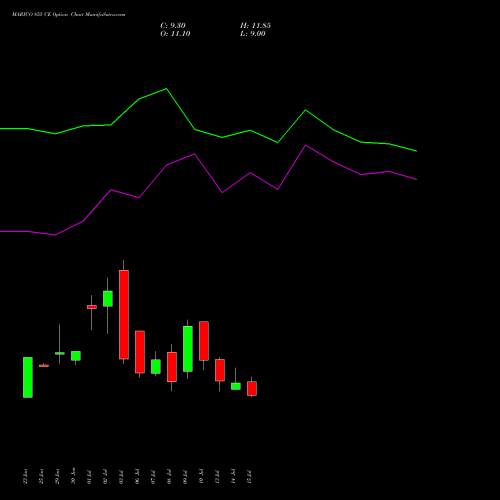This screenshot has height=500, width=500.
Task: Click the highest peak of the purple line
Action: click(x=306, y=145)
